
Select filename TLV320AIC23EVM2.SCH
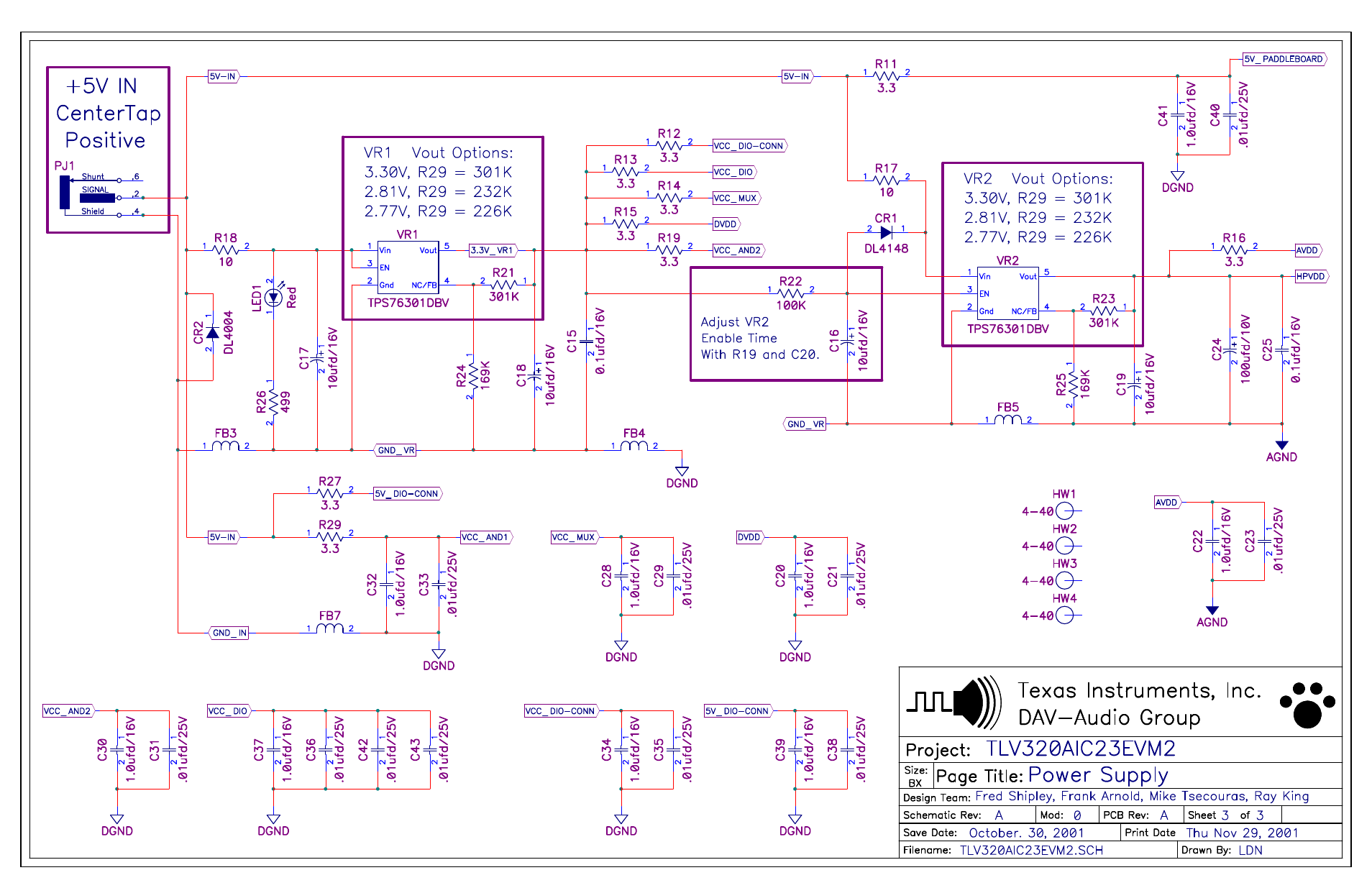tap(1031, 851)
